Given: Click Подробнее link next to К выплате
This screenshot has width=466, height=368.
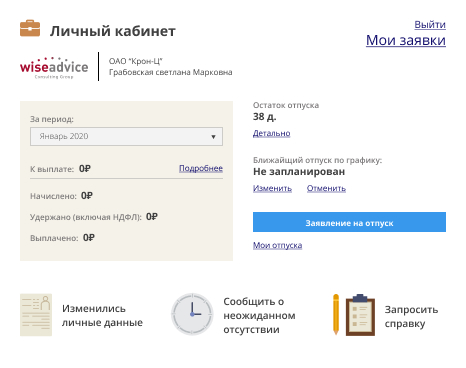Looking at the screenshot, I should coord(201,168).
